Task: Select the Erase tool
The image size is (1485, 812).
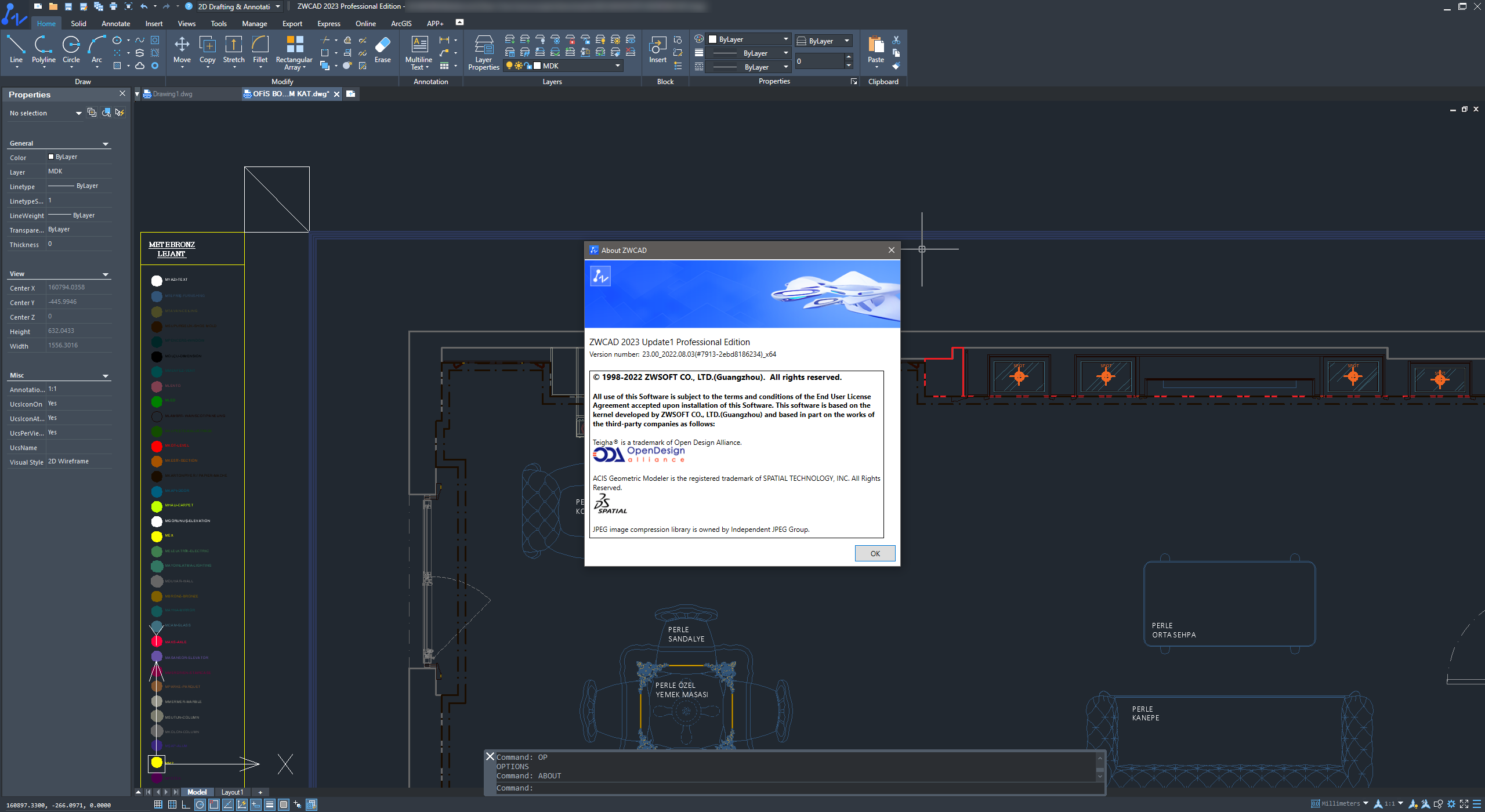Action: 383,50
